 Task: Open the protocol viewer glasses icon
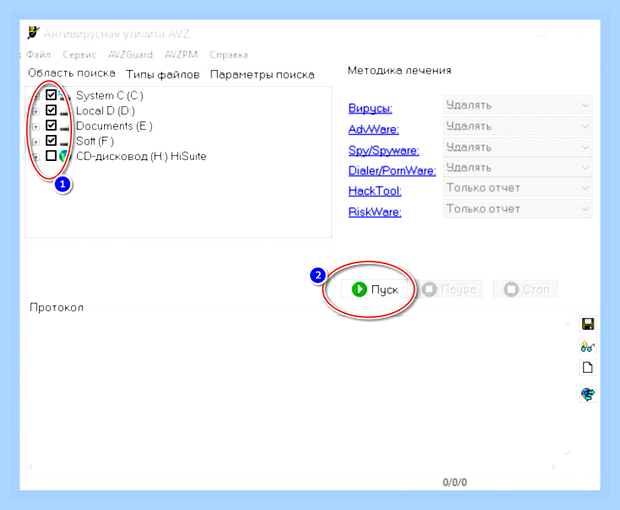(x=588, y=346)
